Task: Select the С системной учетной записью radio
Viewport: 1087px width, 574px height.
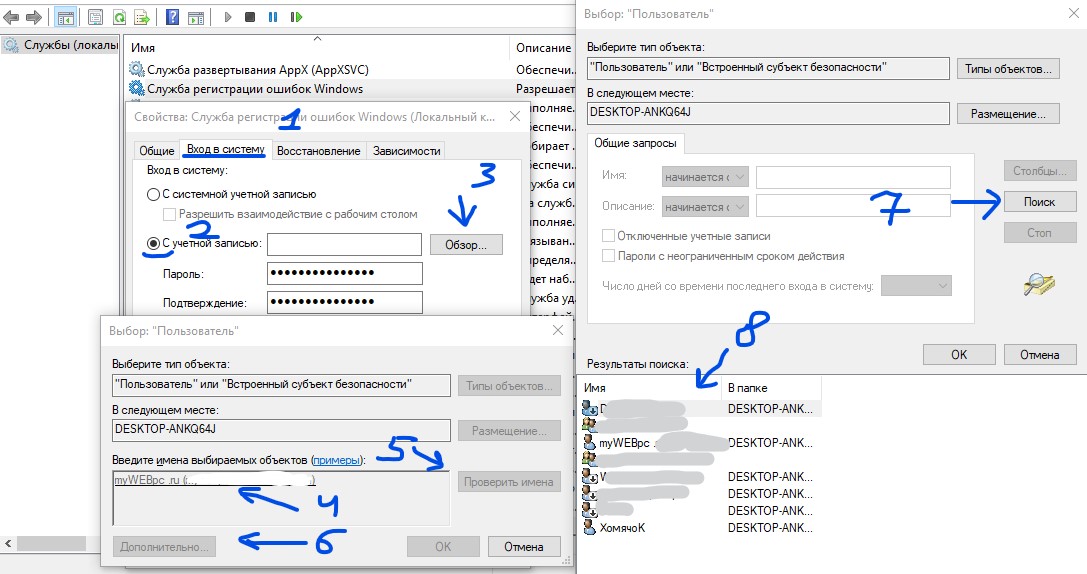Action: (153, 195)
